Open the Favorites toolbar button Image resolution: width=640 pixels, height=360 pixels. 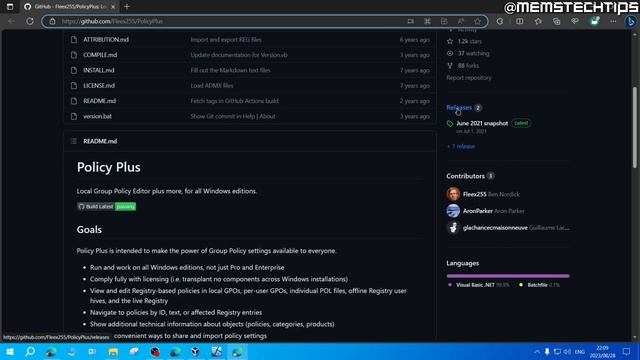pyautogui.click(x=538, y=21)
